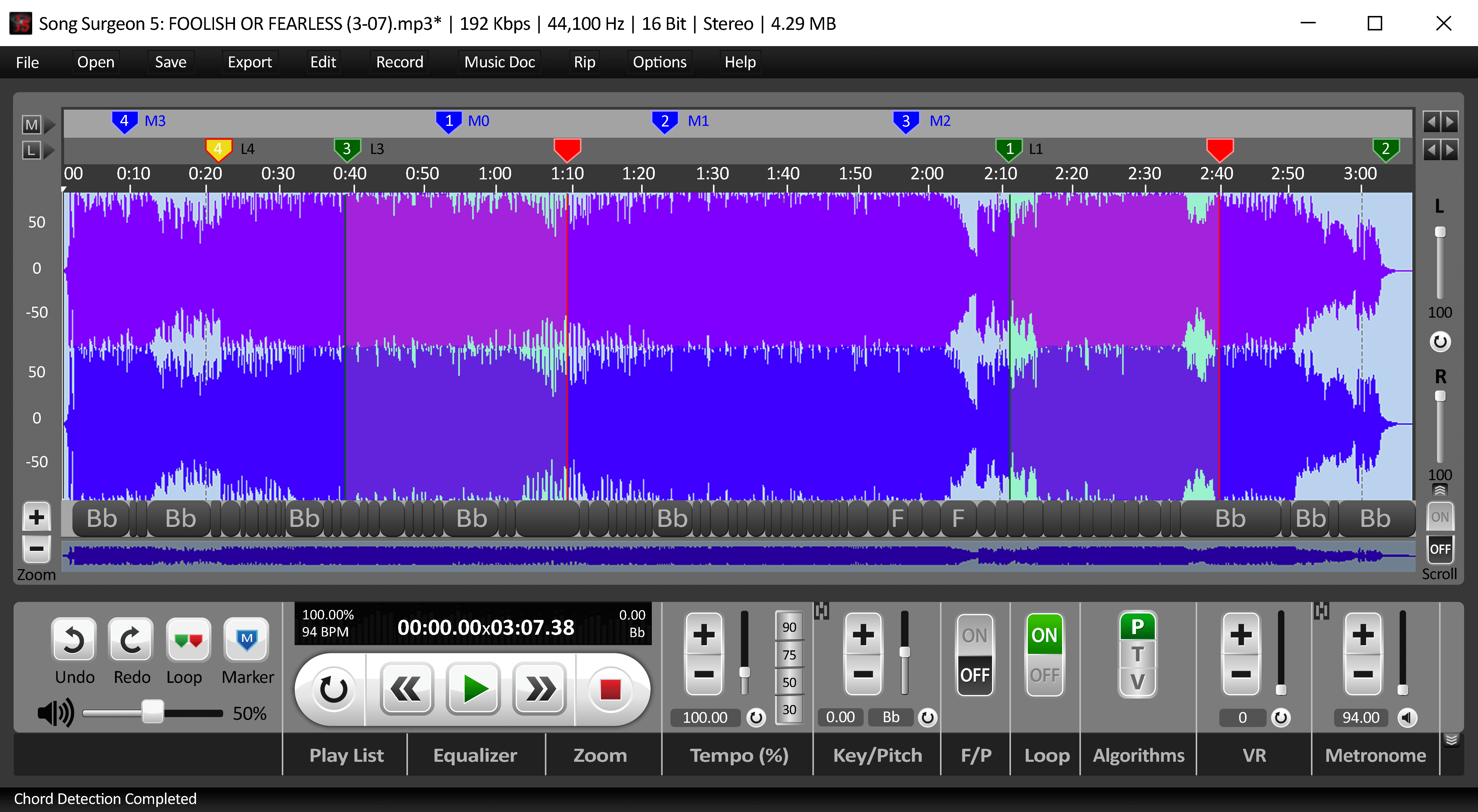
Task: Select marker 1 labeled M0
Action: tap(449, 121)
